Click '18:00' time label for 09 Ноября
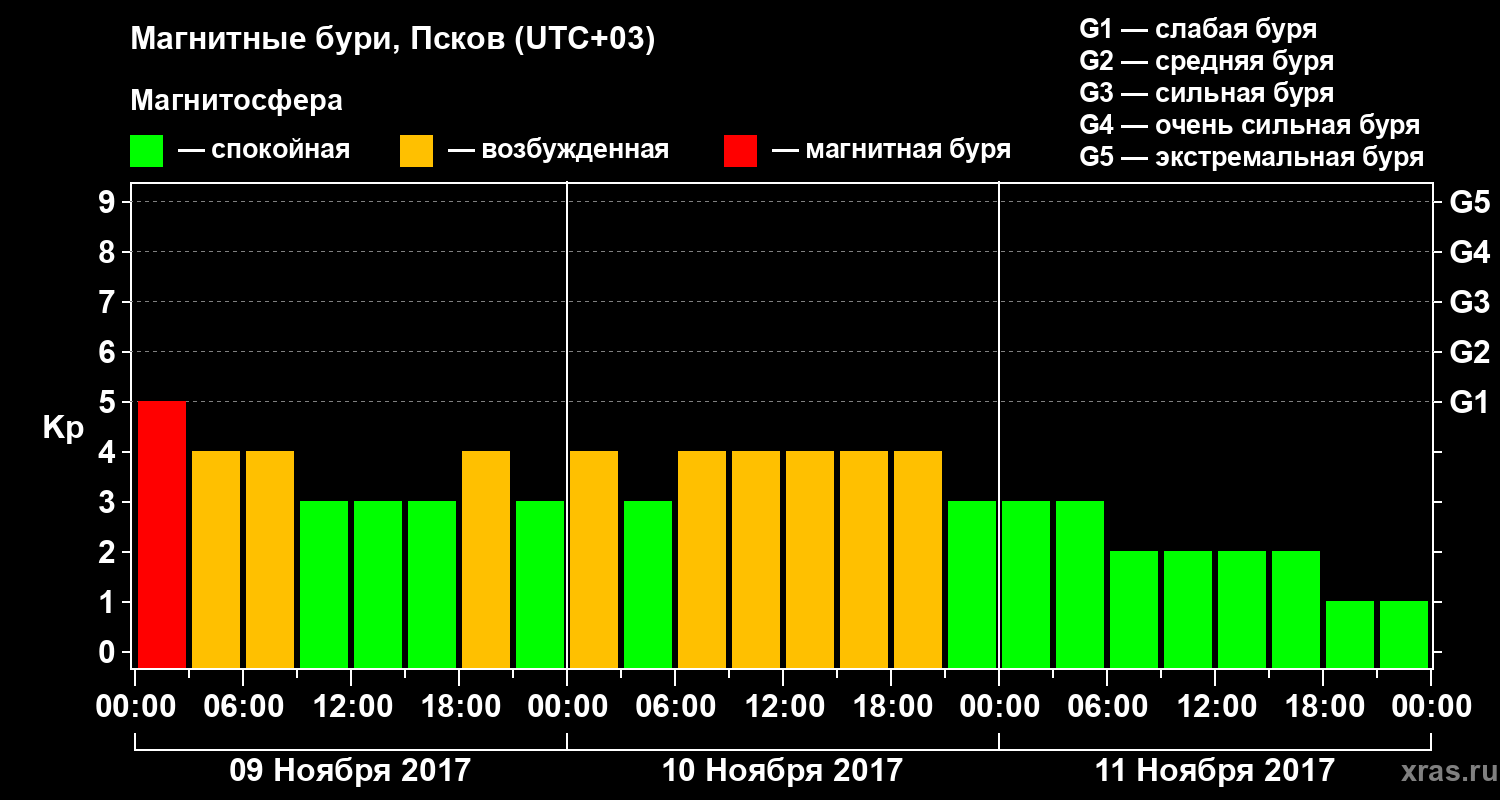Screen dimensions: 1500x800 pos(459,707)
